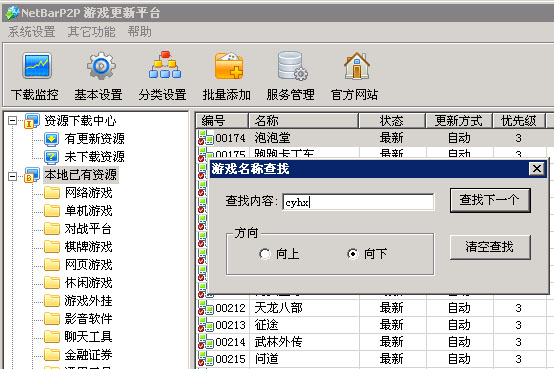Viewport: 554px width, 369px height.
Task: Select the 向下 search direction radio
Action: point(353,254)
